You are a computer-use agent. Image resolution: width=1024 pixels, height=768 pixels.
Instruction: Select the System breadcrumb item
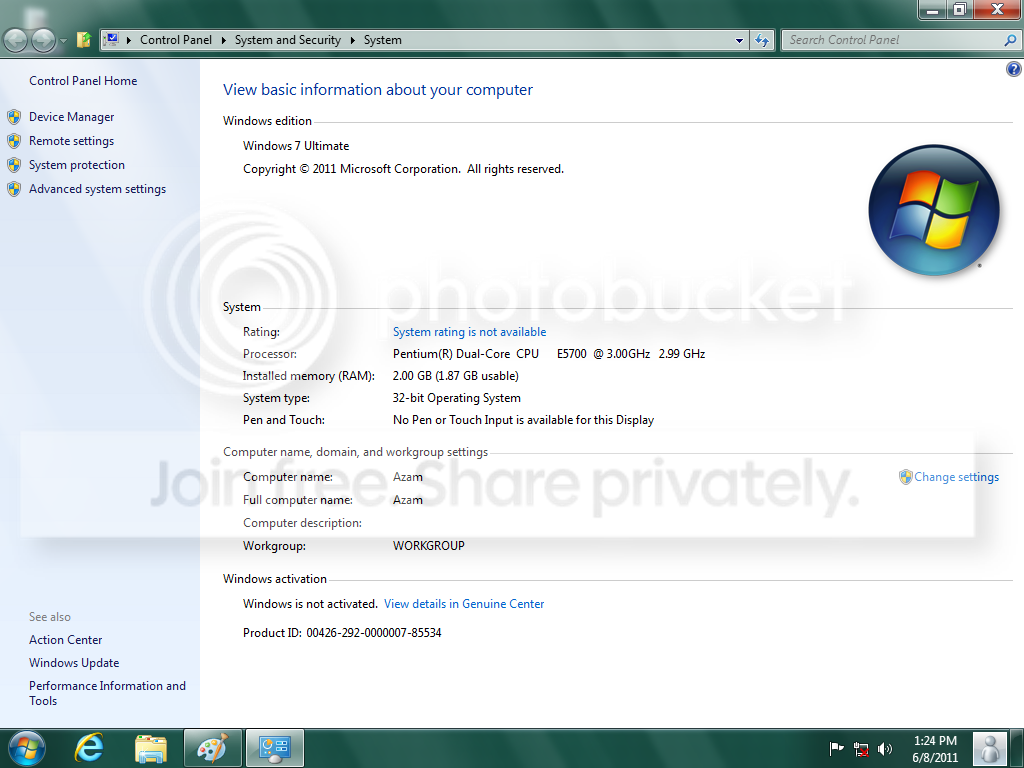383,40
